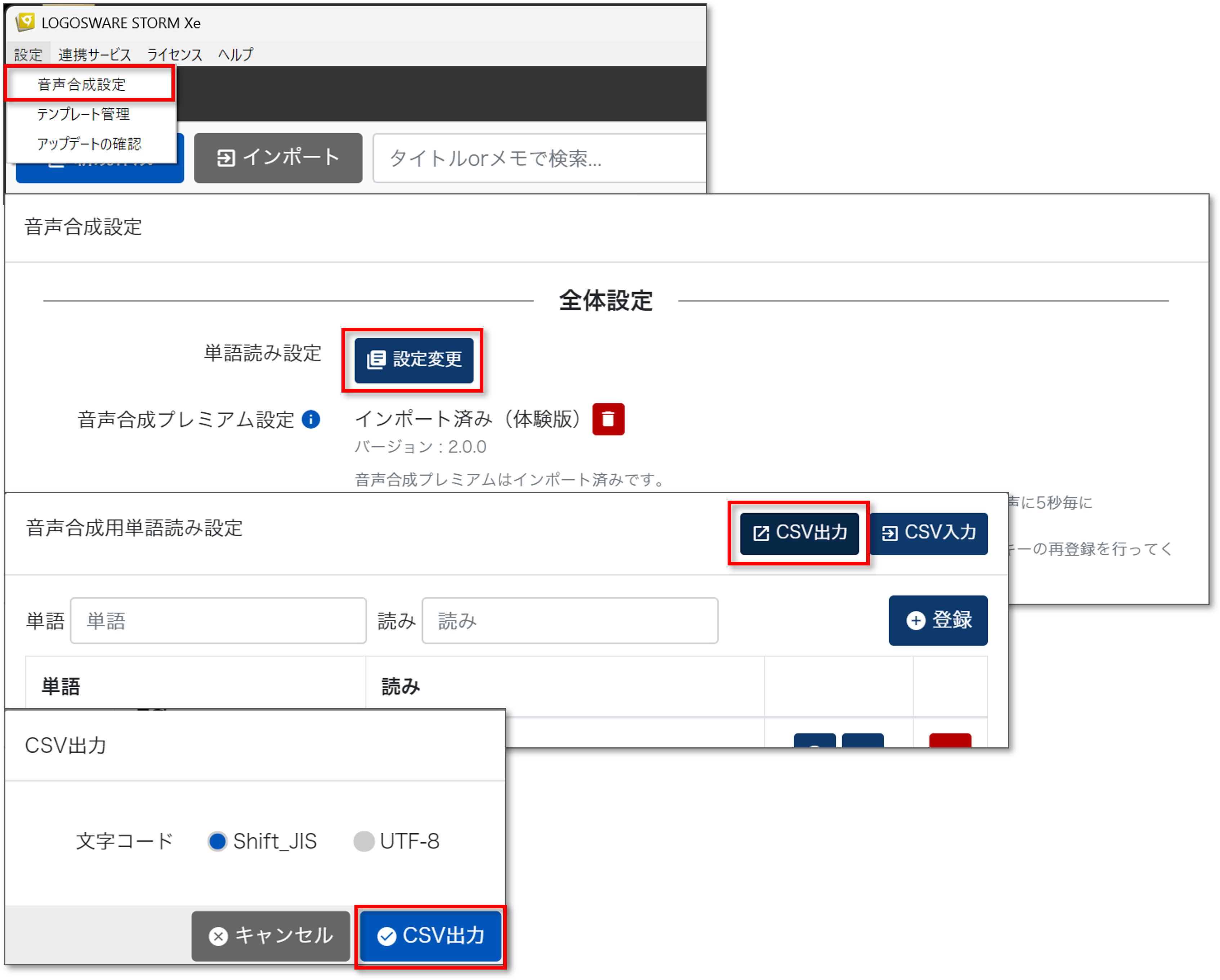Click the 単語 word input field
This screenshot has height=980, width=1220.
click(x=218, y=621)
